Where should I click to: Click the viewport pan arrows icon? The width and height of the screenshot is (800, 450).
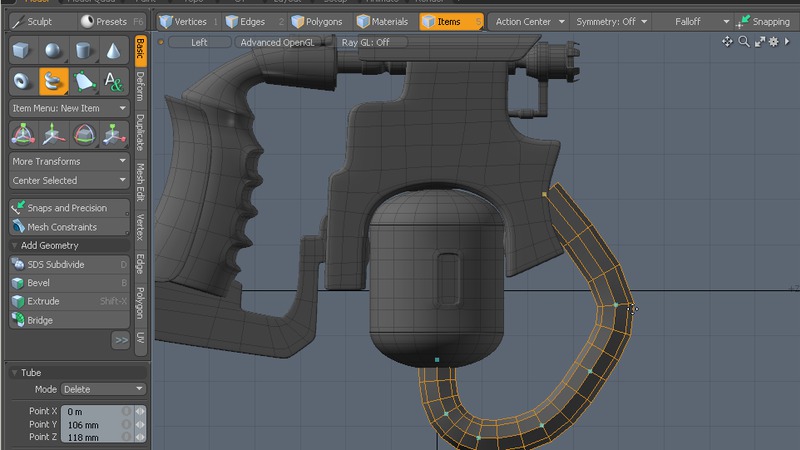point(729,42)
